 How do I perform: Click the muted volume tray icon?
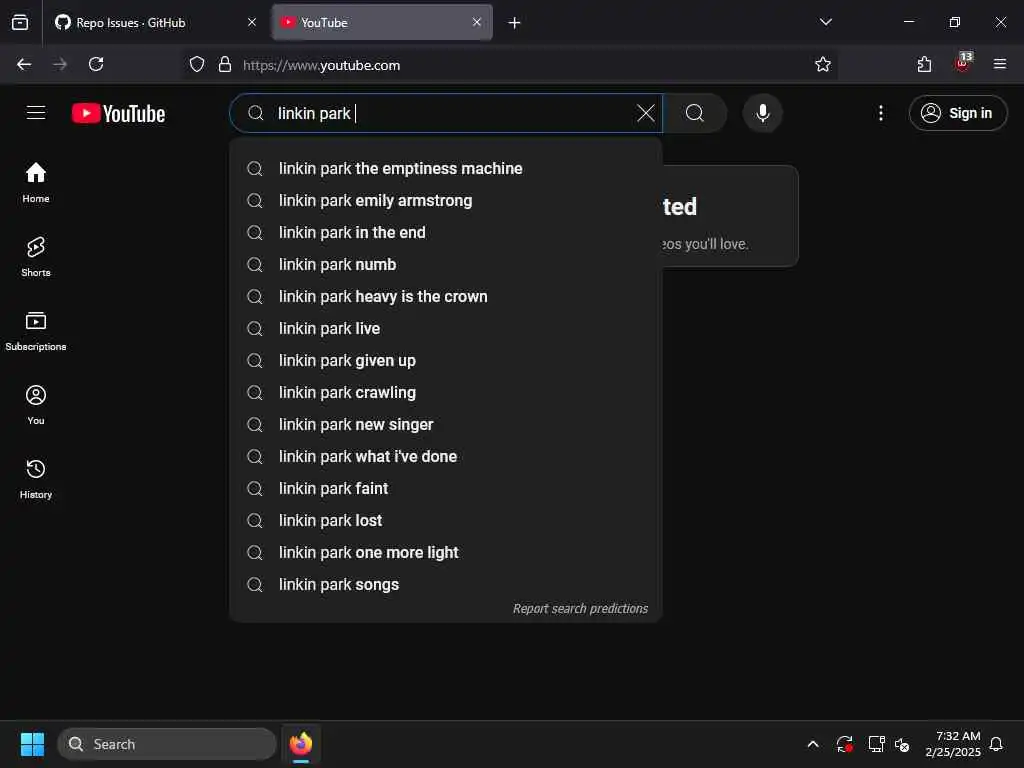[x=903, y=744]
